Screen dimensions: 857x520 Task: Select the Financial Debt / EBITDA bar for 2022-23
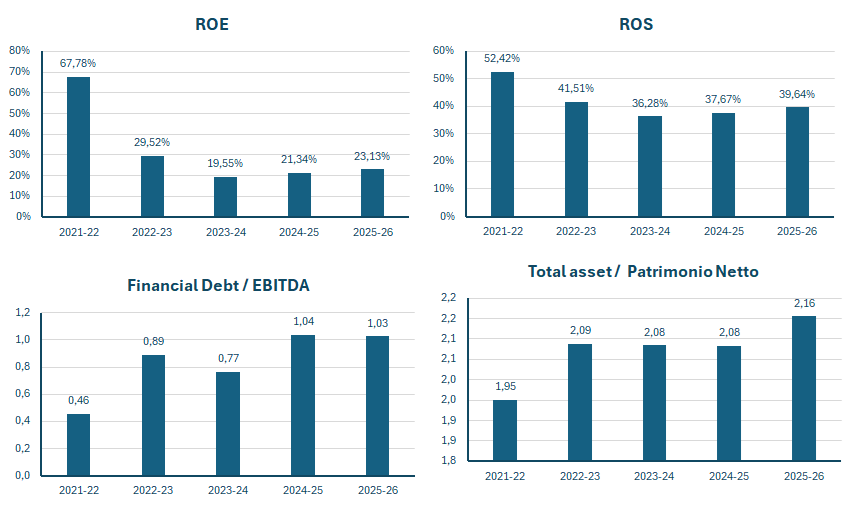pos(154,416)
